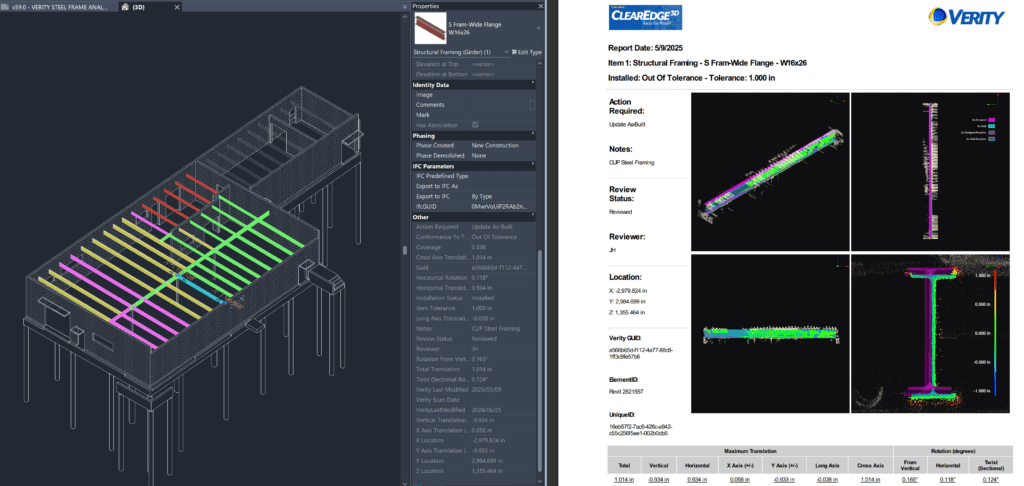This screenshot has width=1024, height=486.
Task: Click the Comments field browse button
Action: coord(532,105)
